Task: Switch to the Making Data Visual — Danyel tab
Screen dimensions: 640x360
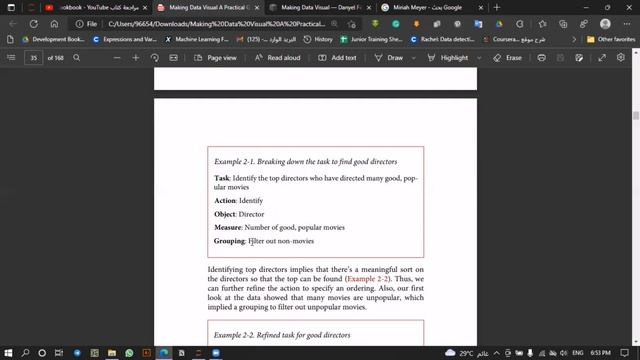Action: [x=320, y=8]
